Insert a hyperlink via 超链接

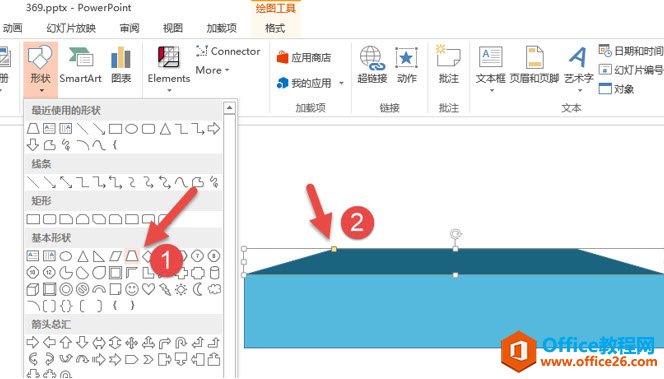click(372, 65)
